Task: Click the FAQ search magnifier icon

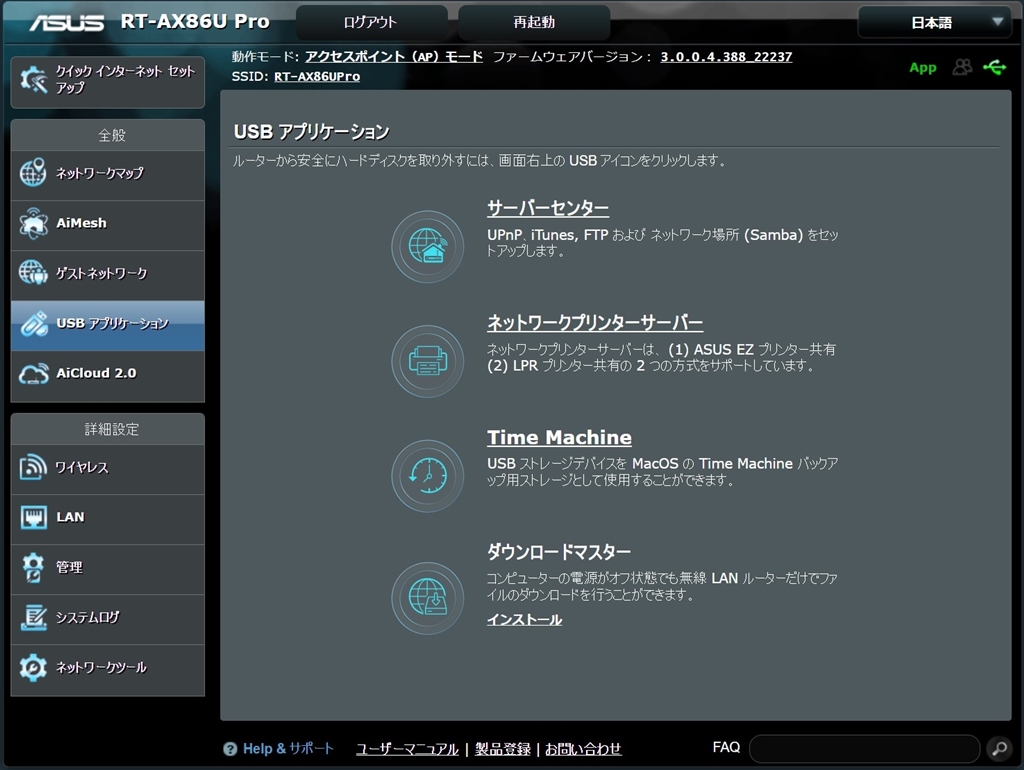Action: click(x=999, y=748)
